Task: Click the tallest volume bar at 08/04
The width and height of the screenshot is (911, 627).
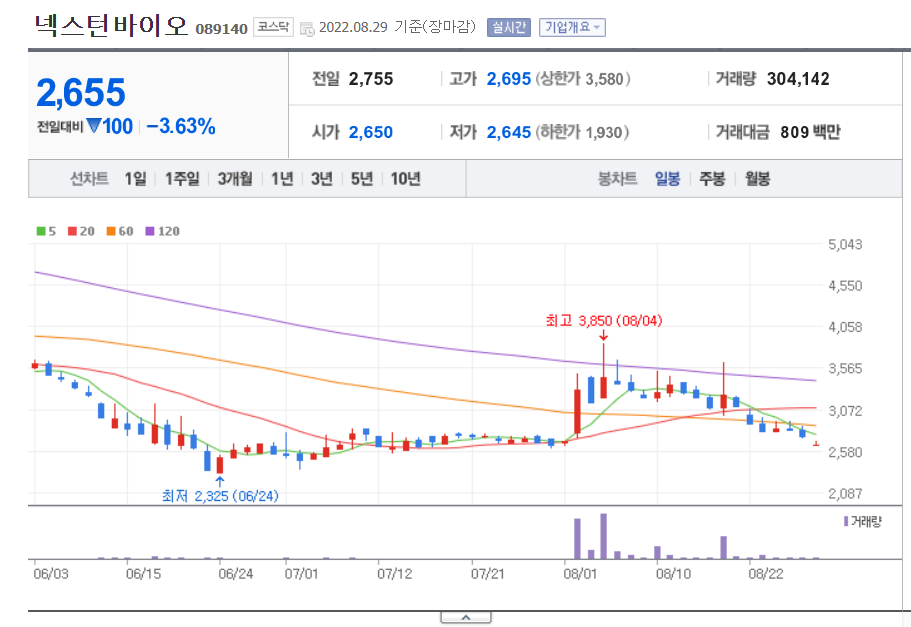Action: pyautogui.click(x=604, y=536)
